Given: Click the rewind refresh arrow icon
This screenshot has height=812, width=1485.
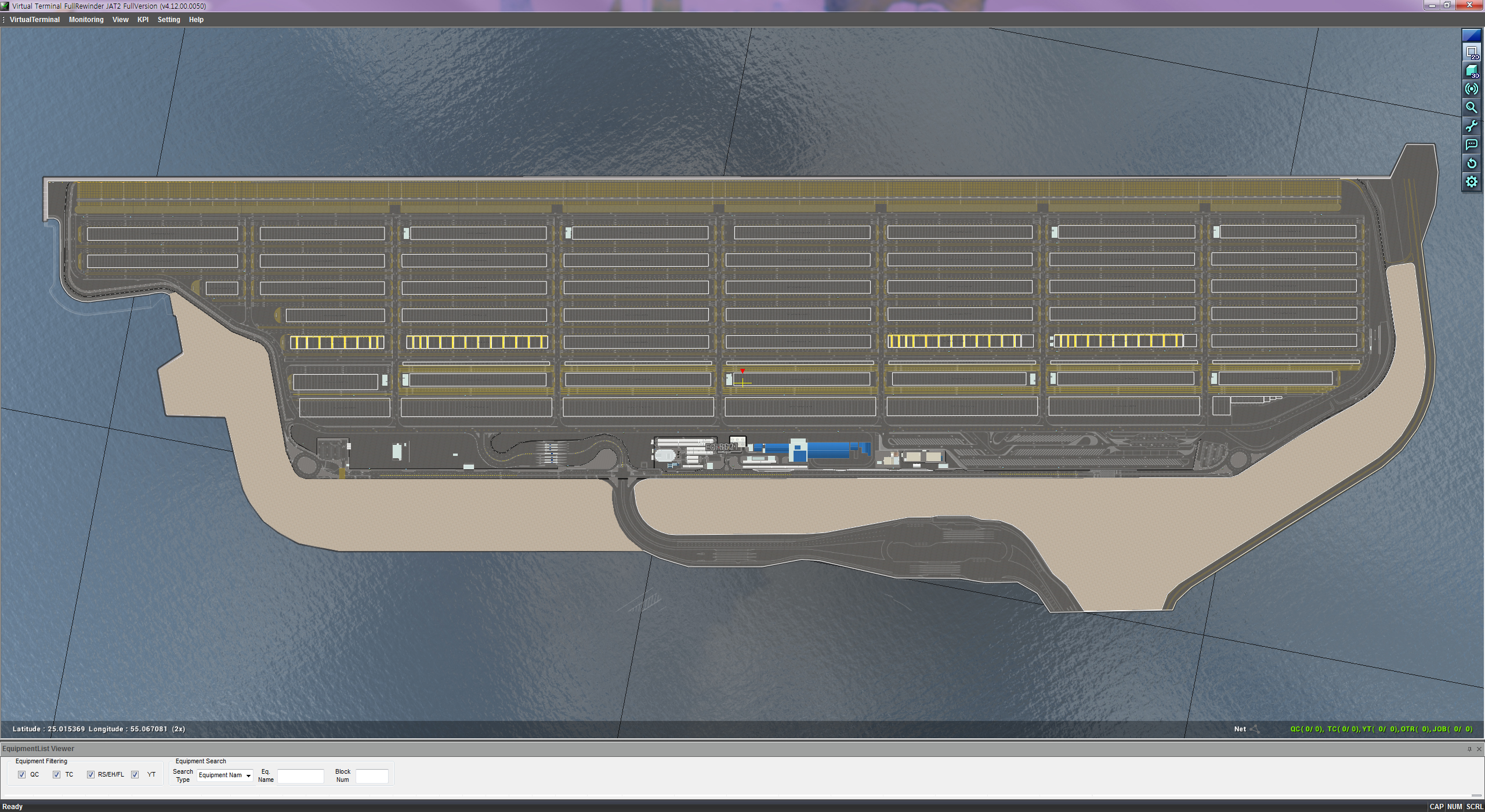Looking at the screenshot, I should tap(1472, 164).
